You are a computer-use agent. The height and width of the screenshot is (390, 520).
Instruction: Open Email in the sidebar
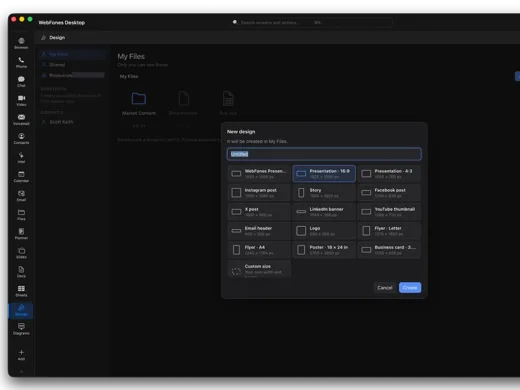click(x=21, y=195)
